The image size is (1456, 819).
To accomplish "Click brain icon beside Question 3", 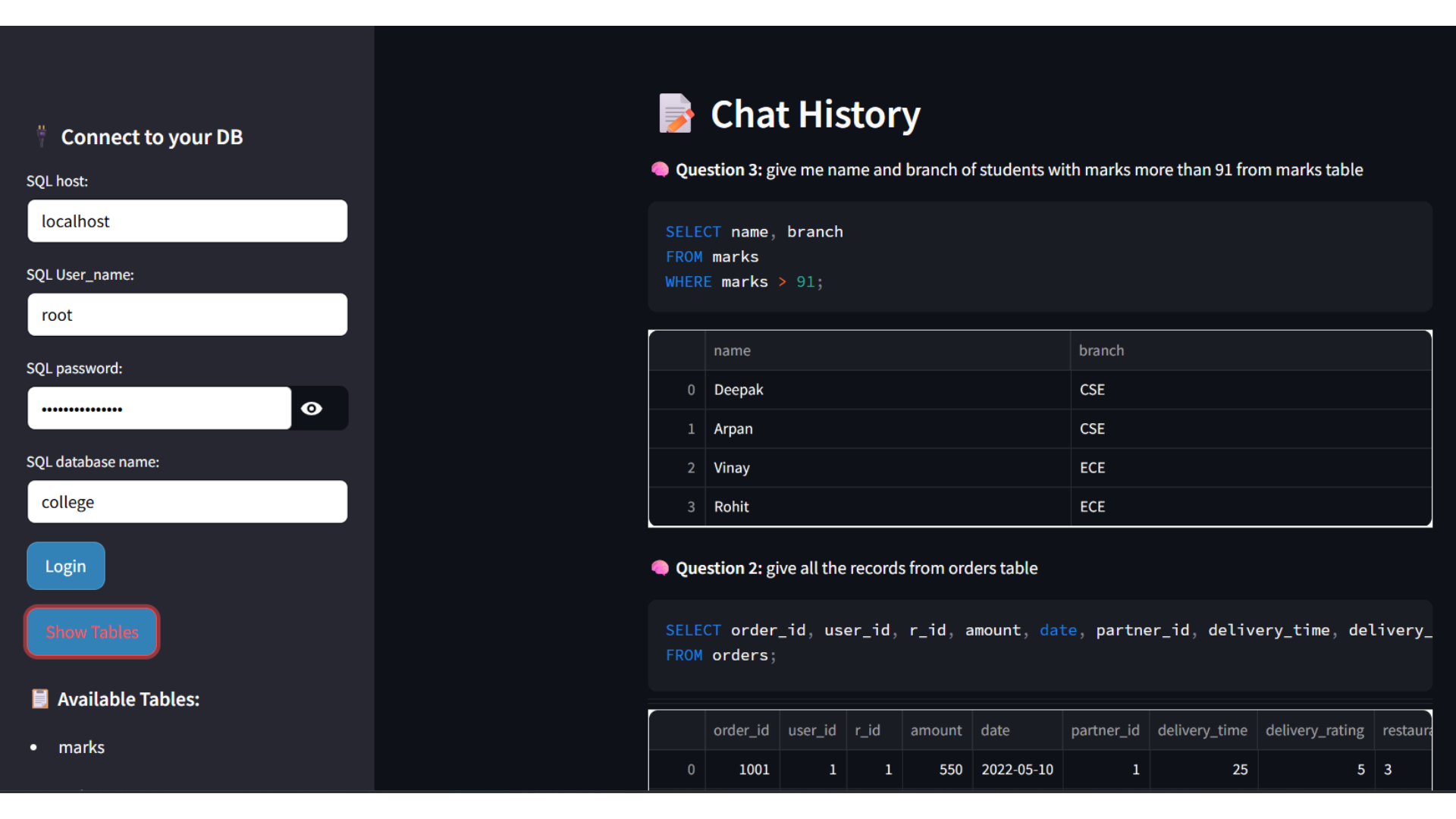I will coord(660,169).
